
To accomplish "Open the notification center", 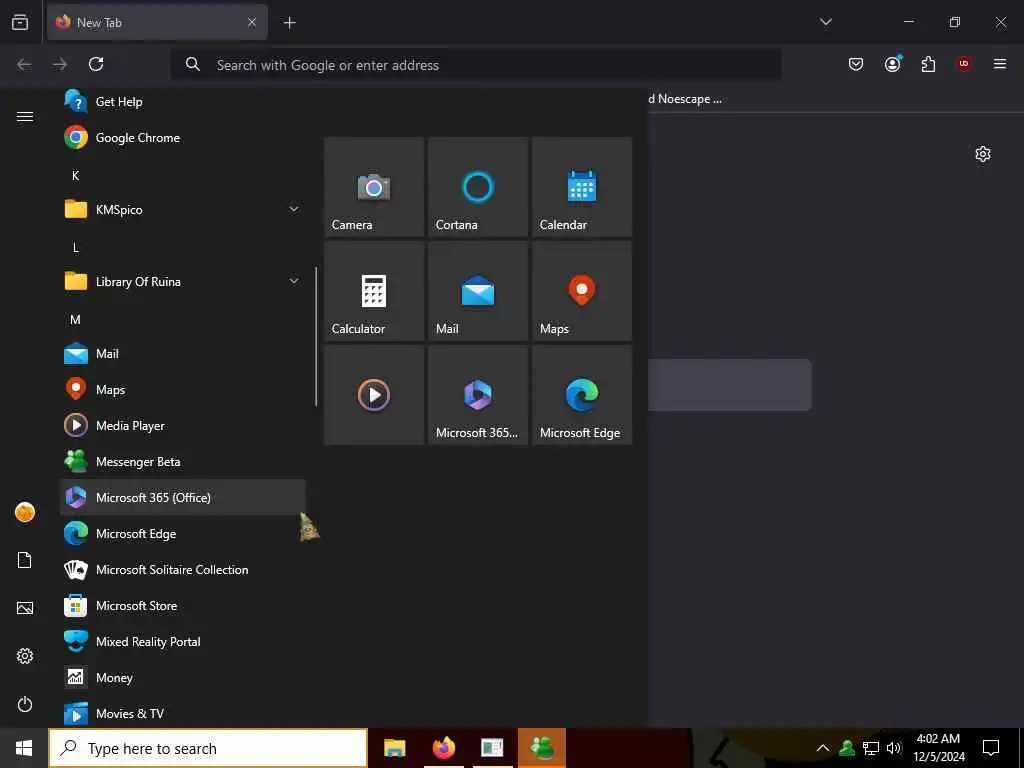I will click(991, 748).
